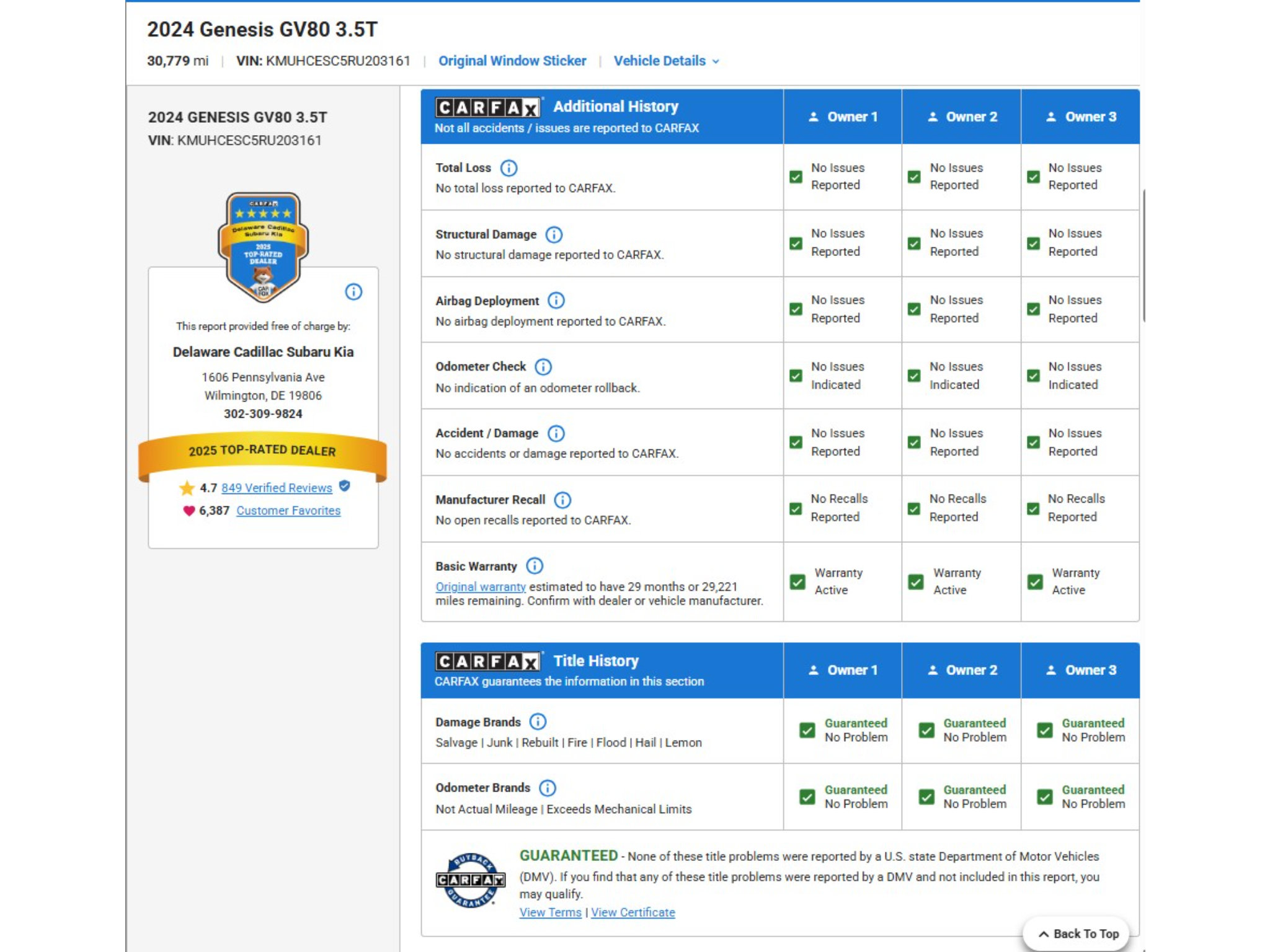
Task: Click Damage Brands info icon
Action: point(538,721)
